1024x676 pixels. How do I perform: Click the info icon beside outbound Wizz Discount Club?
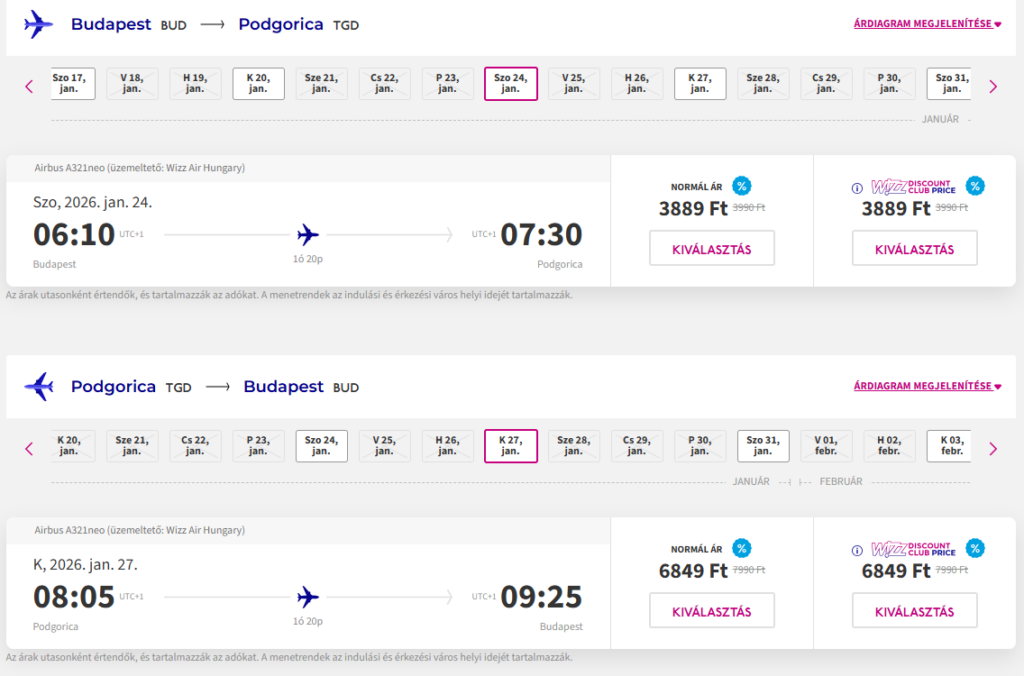856,187
